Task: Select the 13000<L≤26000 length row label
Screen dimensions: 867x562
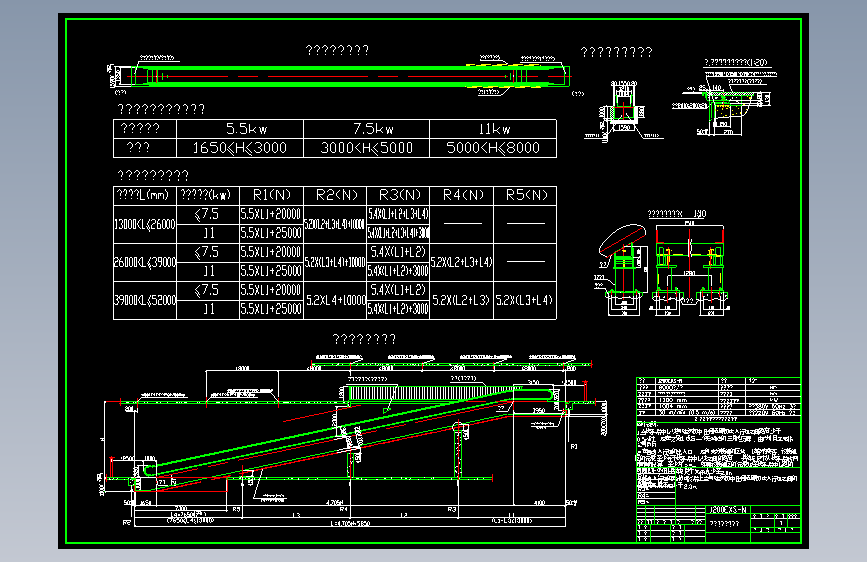Action: 144,224
